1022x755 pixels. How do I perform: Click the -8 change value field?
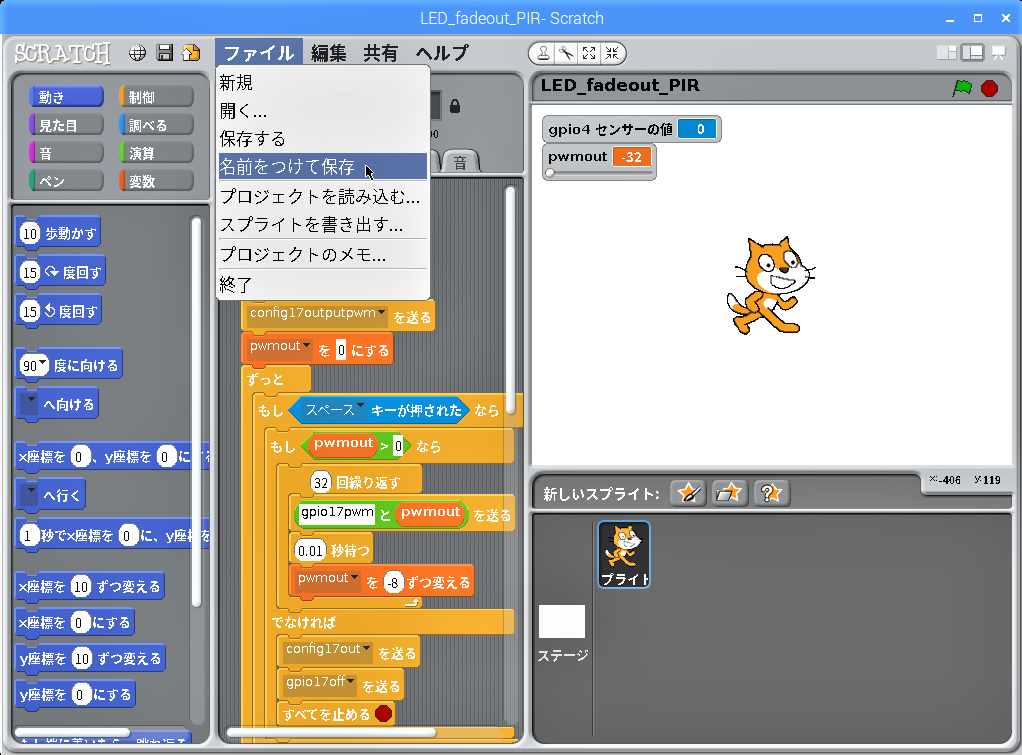click(393, 583)
